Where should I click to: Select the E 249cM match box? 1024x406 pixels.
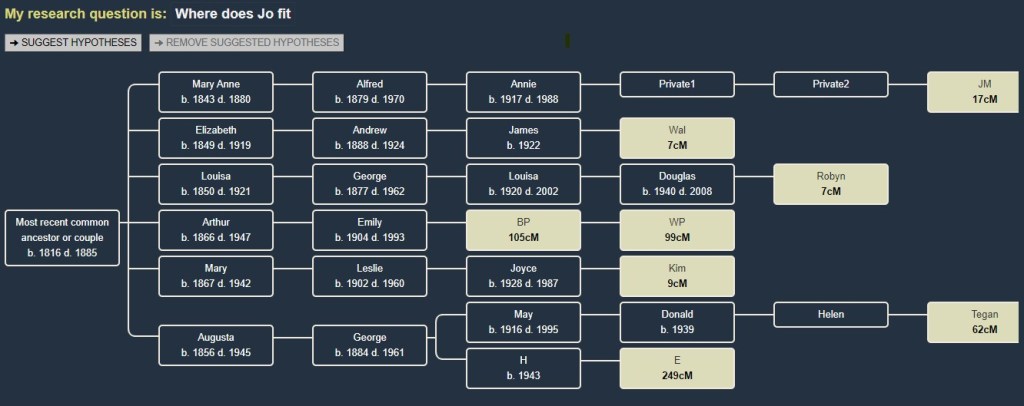(677, 368)
